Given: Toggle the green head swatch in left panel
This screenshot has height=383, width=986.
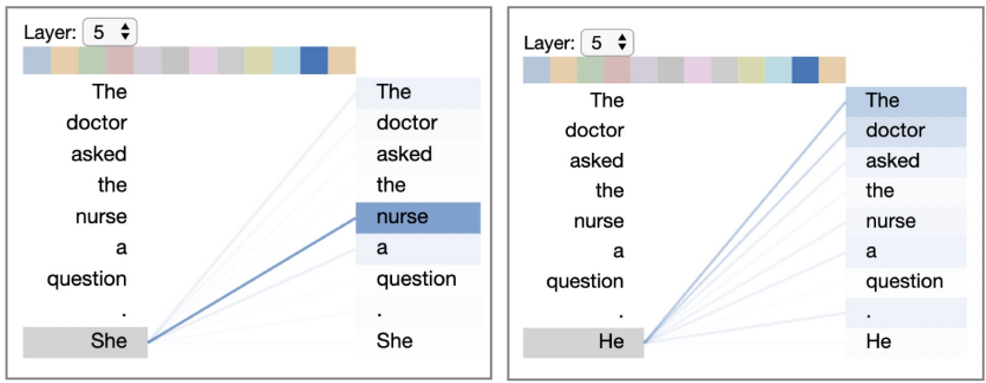Looking at the screenshot, I should click(92, 60).
